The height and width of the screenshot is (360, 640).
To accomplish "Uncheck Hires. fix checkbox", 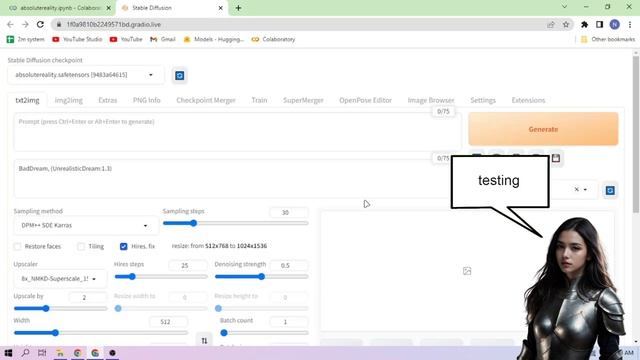I will [x=124, y=246].
